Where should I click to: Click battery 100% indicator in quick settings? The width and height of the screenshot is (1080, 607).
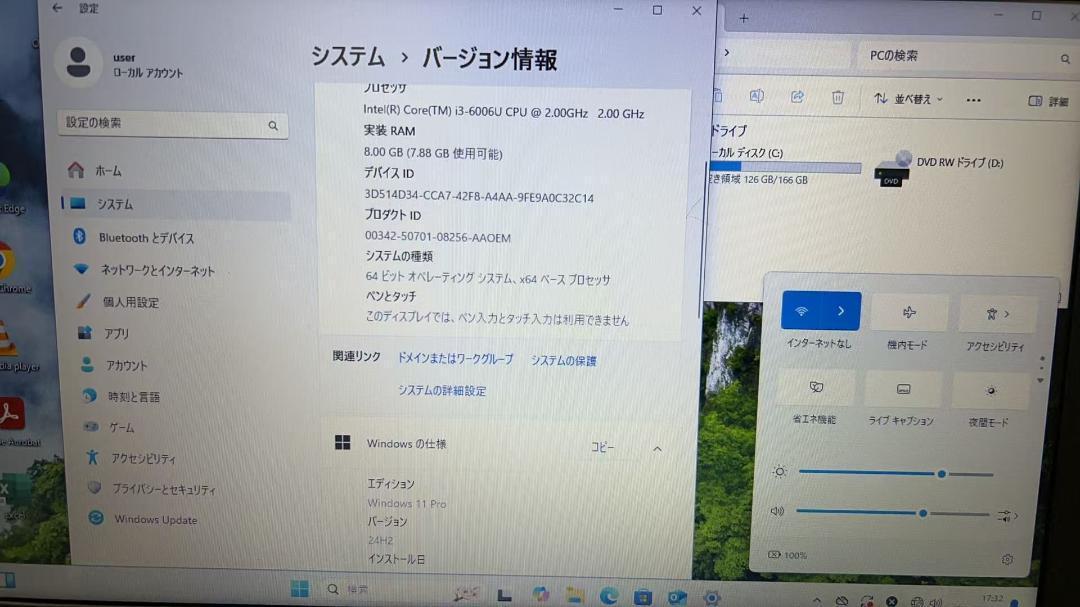(787, 555)
